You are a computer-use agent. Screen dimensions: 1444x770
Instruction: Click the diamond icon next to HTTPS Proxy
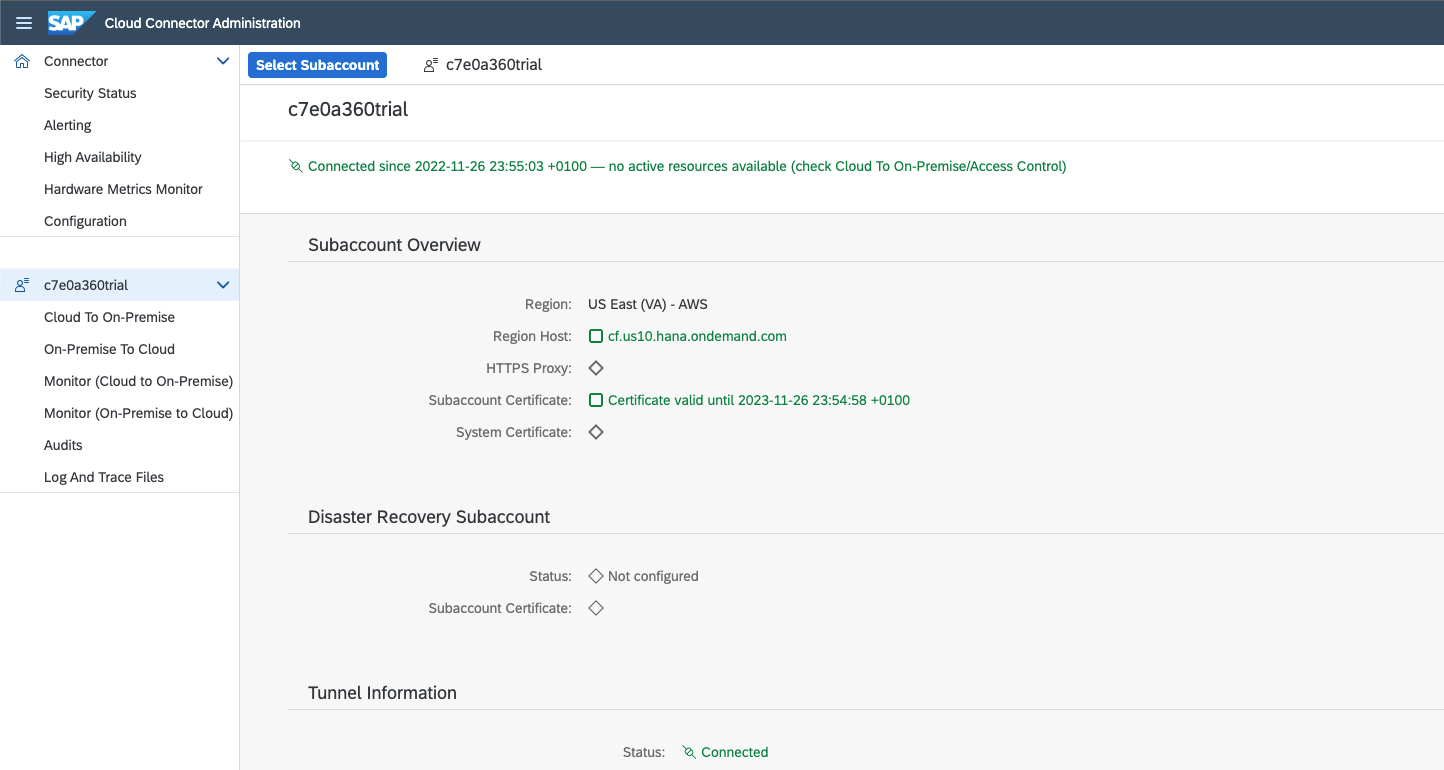click(596, 368)
